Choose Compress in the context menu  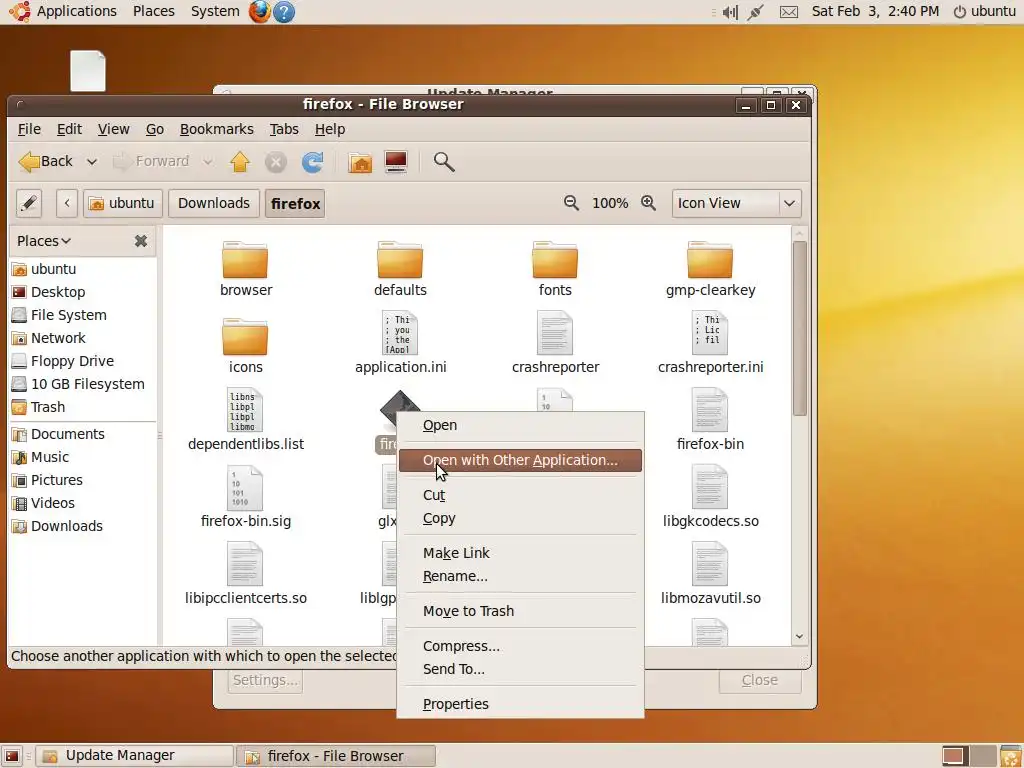click(520, 647)
